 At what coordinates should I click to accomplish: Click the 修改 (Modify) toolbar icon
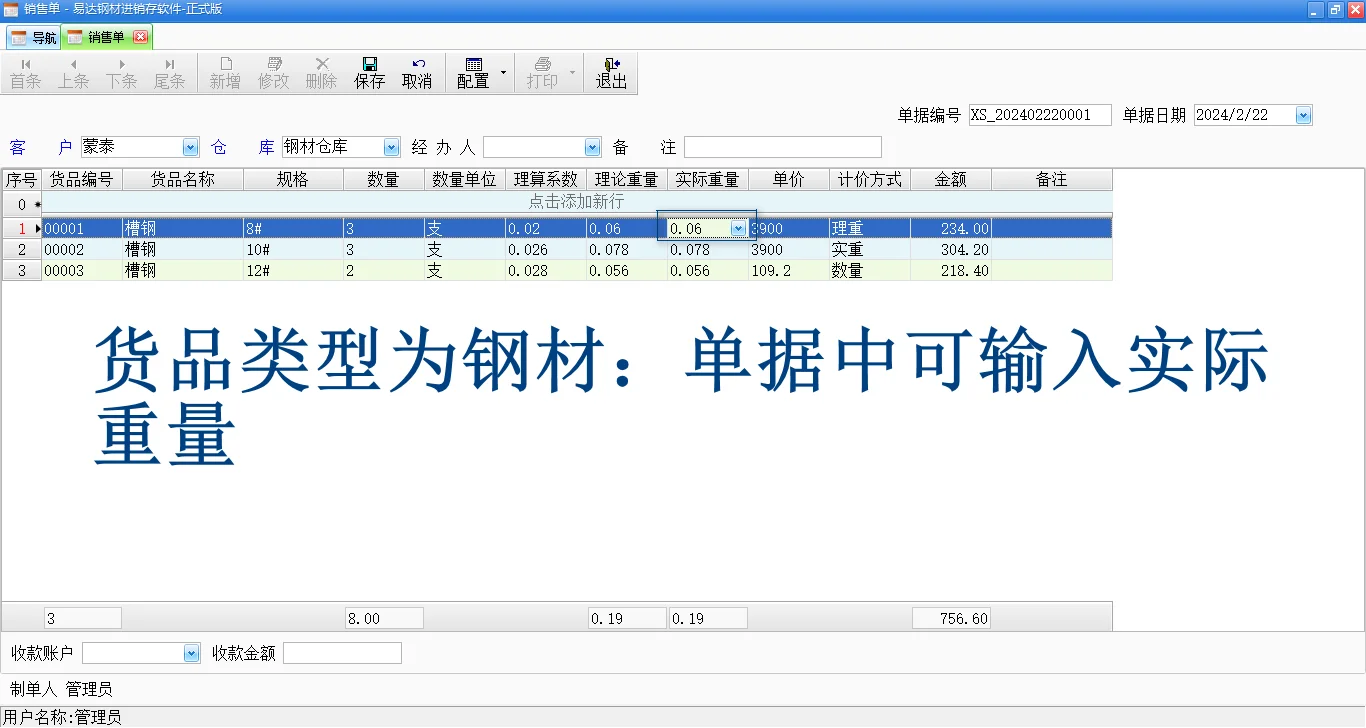click(272, 70)
